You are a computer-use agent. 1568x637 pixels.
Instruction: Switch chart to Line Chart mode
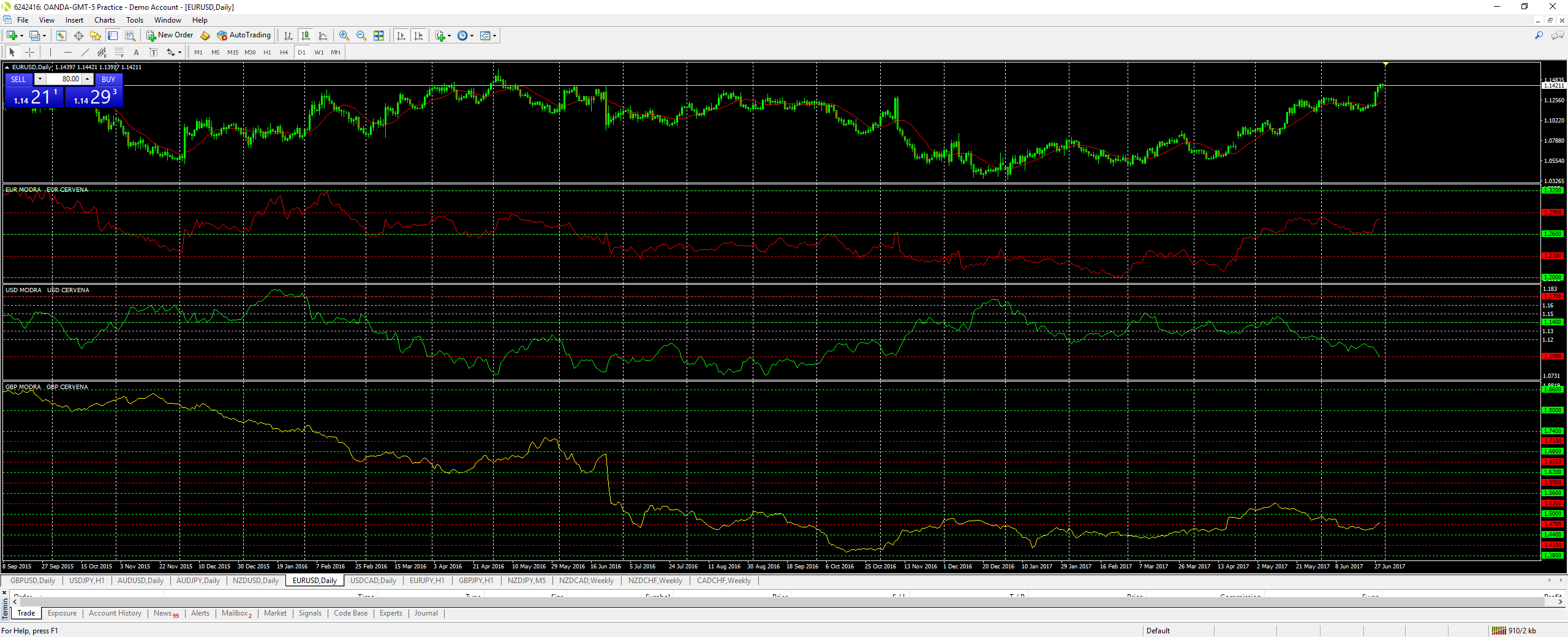pyautogui.click(x=323, y=36)
